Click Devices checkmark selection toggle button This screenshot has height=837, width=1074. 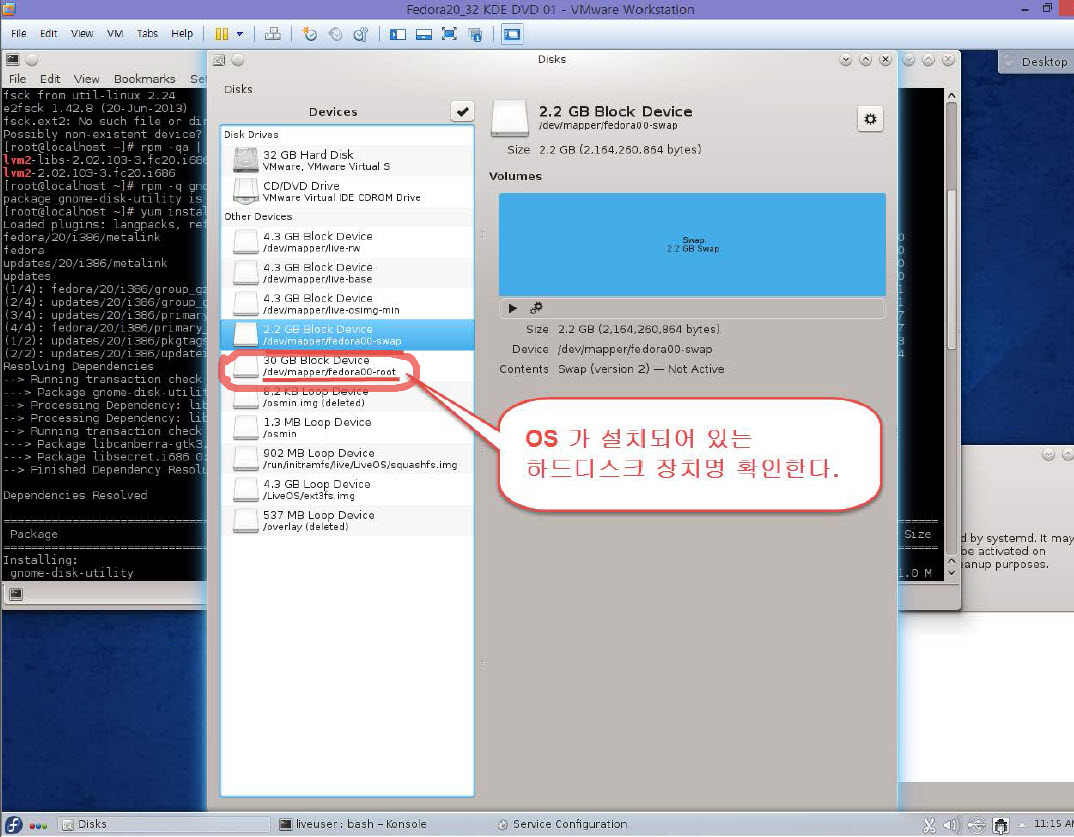[x=462, y=112]
